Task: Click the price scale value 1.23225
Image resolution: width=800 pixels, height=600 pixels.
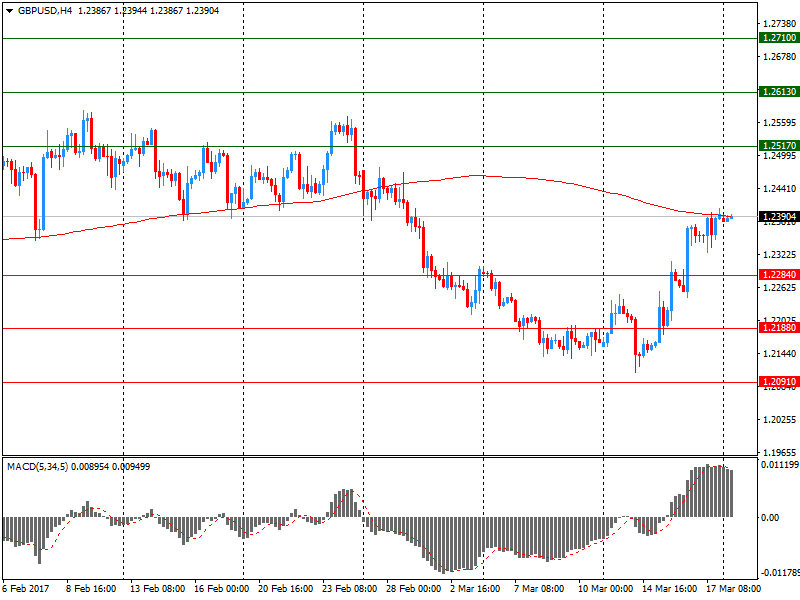Action: [780, 255]
